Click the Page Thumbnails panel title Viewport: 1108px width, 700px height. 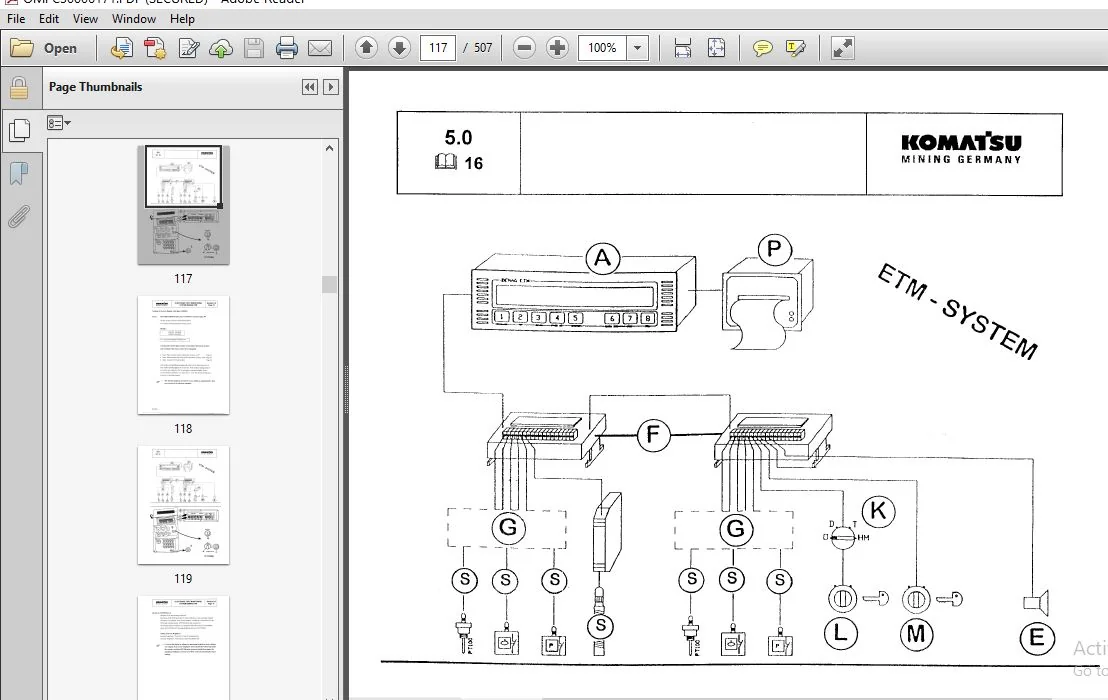click(x=95, y=87)
